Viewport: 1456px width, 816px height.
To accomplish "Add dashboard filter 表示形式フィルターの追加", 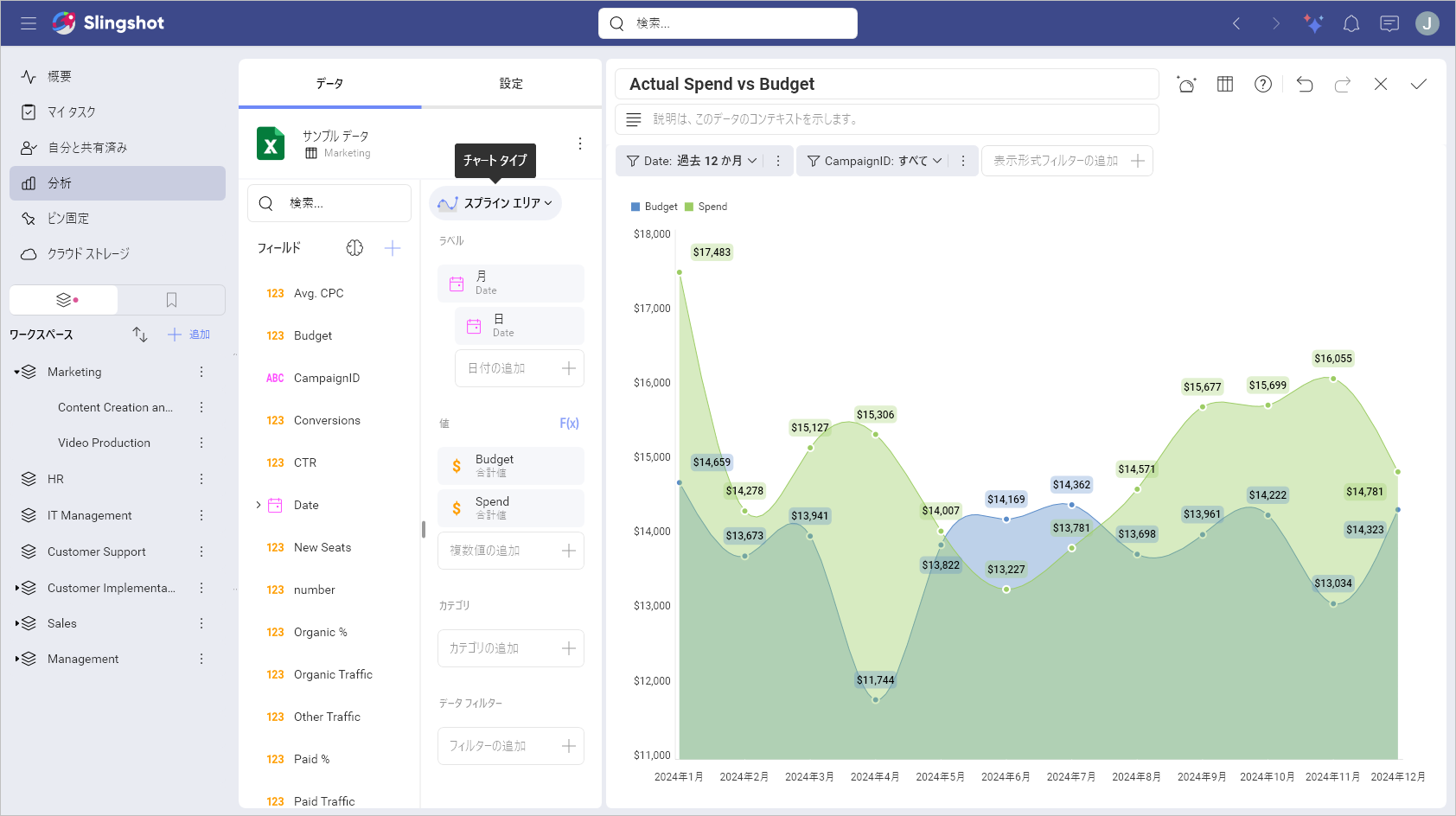I will pos(1068,161).
